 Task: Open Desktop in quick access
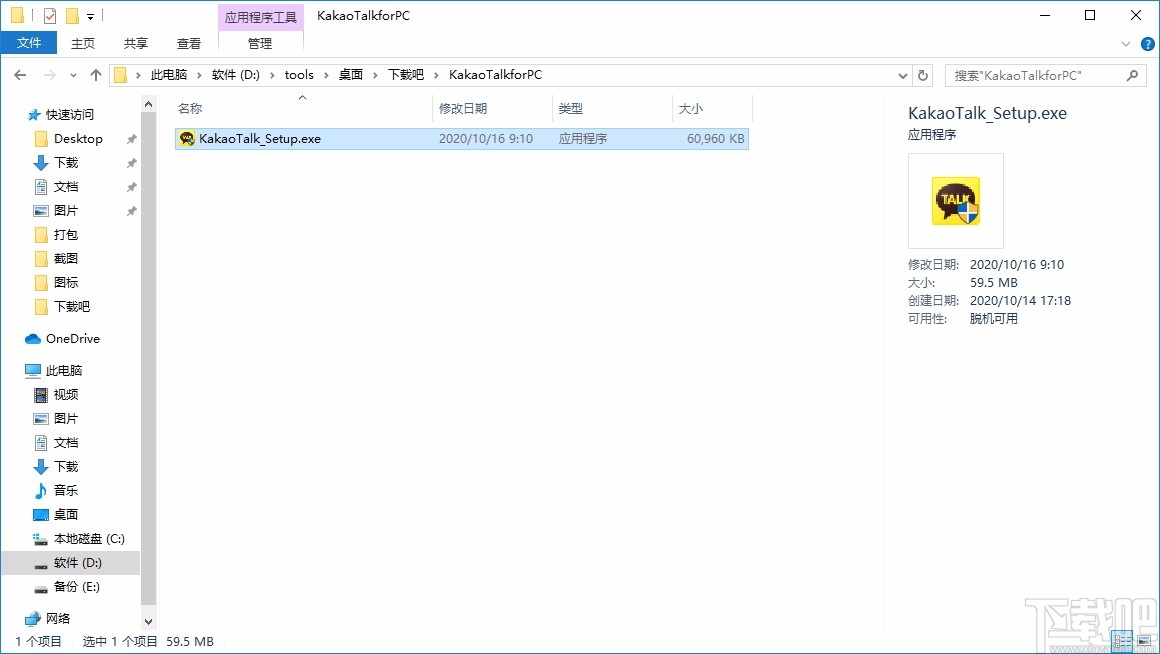pos(78,138)
